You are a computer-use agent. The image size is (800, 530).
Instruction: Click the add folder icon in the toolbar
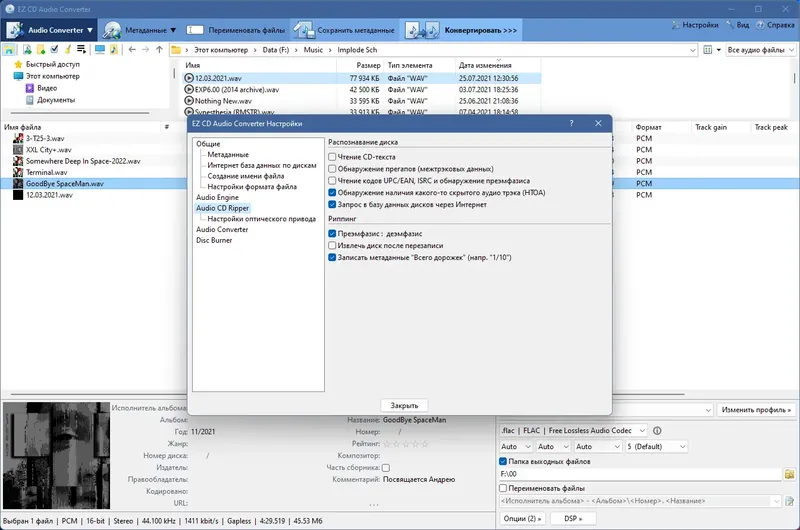[41, 49]
